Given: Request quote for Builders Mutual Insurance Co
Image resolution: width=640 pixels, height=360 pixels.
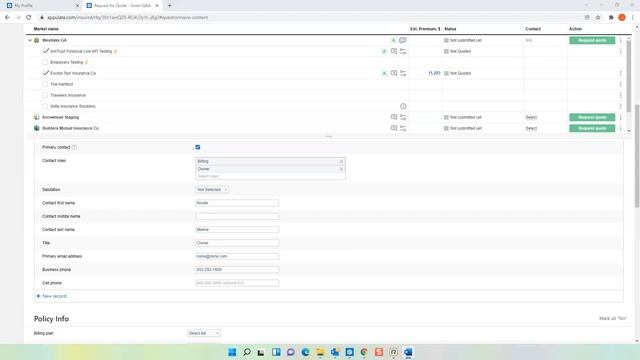Looking at the screenshot, I should (x=592, y=128).
